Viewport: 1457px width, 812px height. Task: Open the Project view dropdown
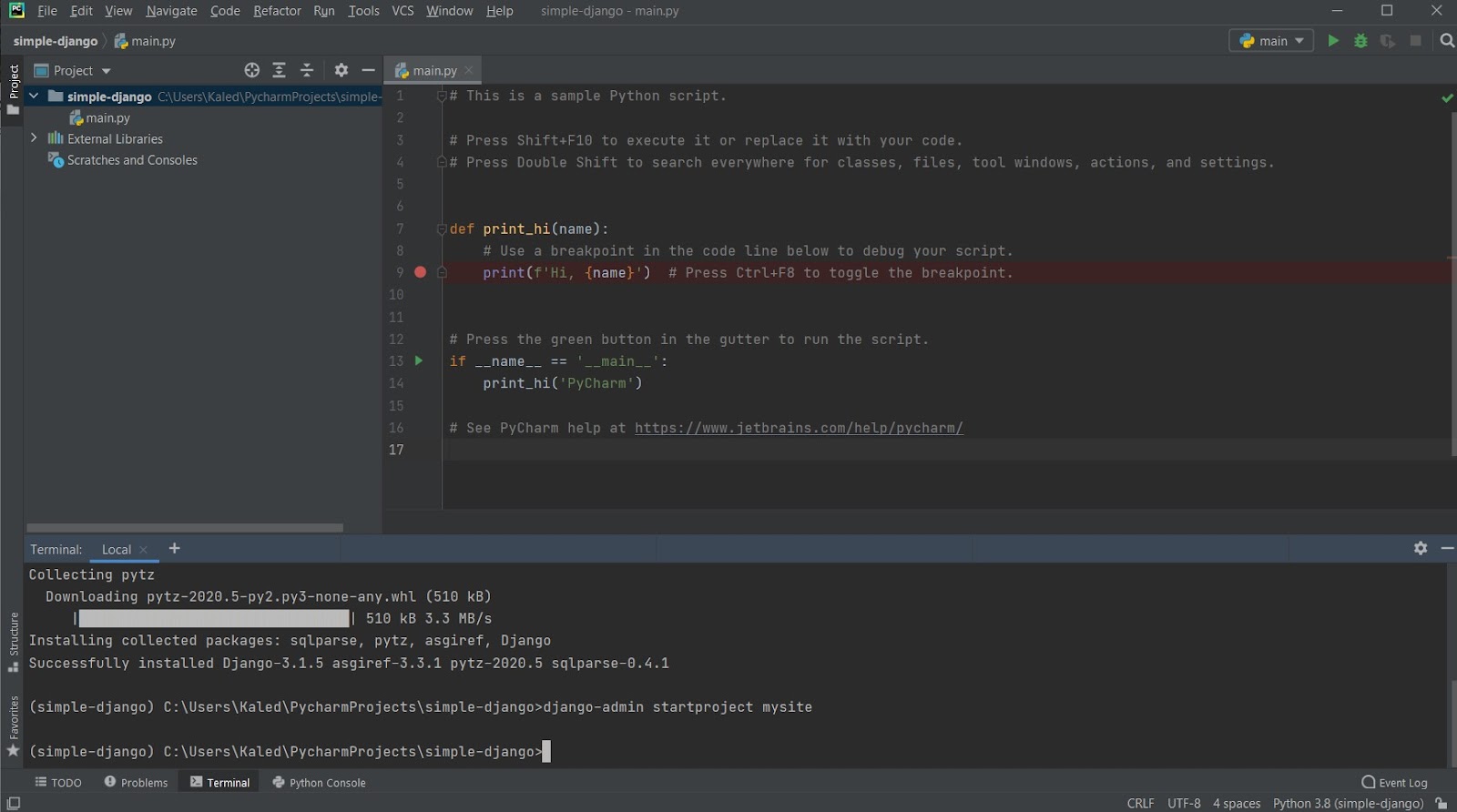[x=73, y=70]
